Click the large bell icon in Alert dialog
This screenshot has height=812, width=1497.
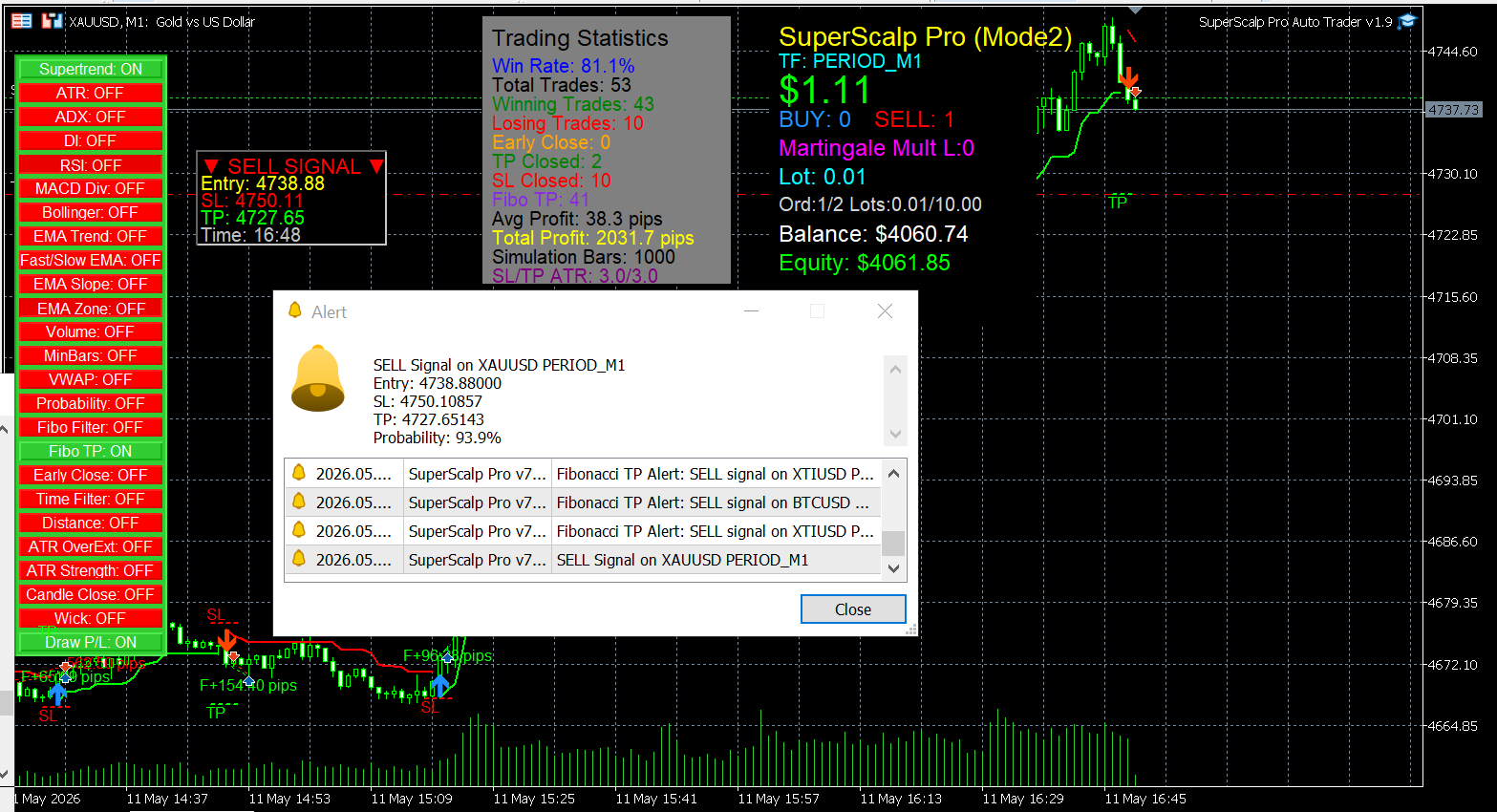point(318,379)
